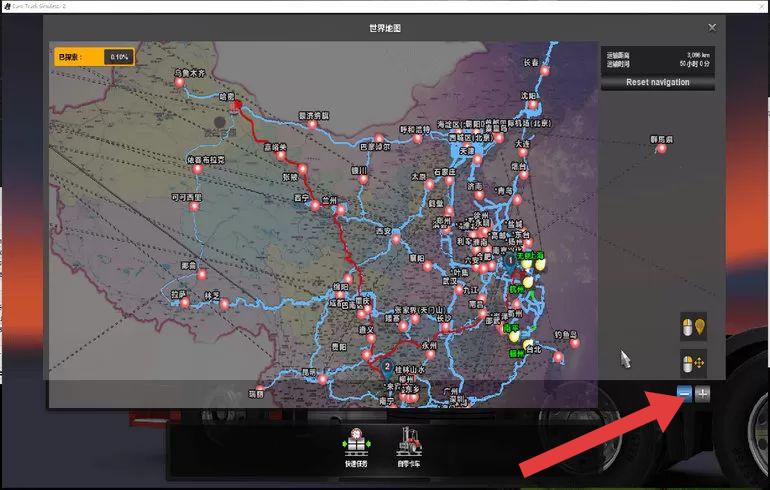The height and width of the screenshot is (490, 770).
Task: Select the 林芝 city marker
Action: pyautogui.click(x=224, y=304)
